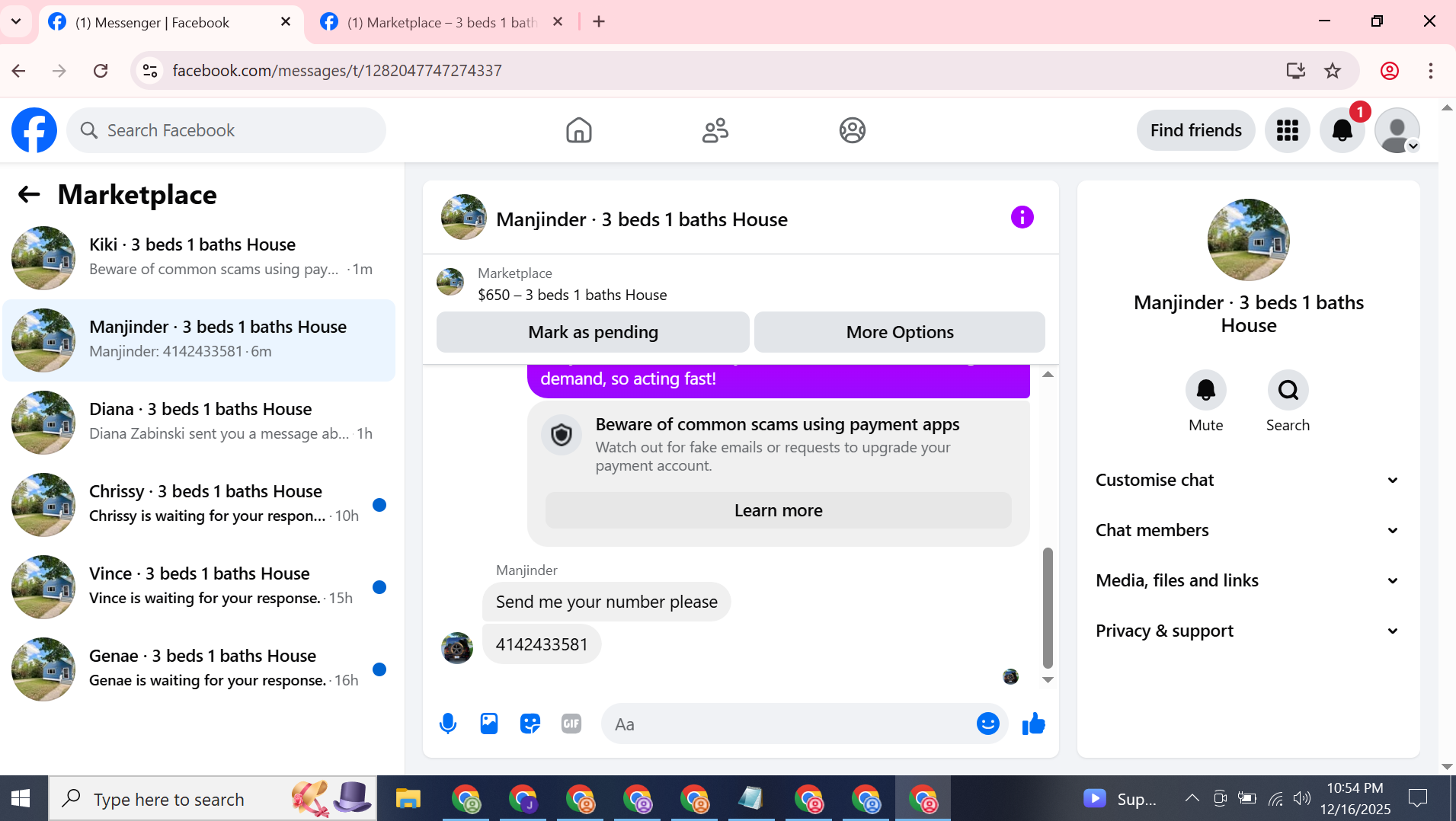The image size is (1456, 821).
Task: Search within the conversation
Action: pyautogui.click(x=1288, y=391)
